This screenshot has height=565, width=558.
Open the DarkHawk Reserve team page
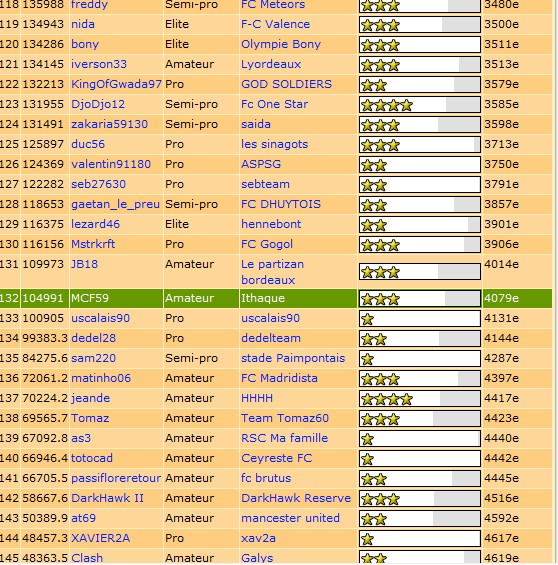296,498
